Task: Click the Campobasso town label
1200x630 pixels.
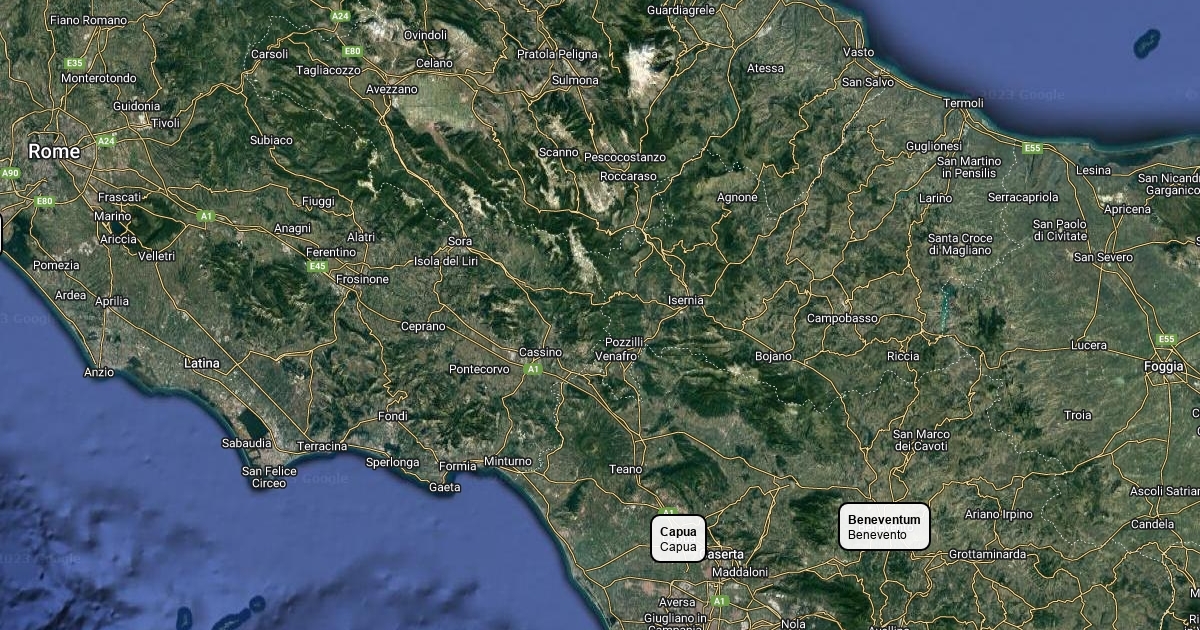Action: point(842,318)
